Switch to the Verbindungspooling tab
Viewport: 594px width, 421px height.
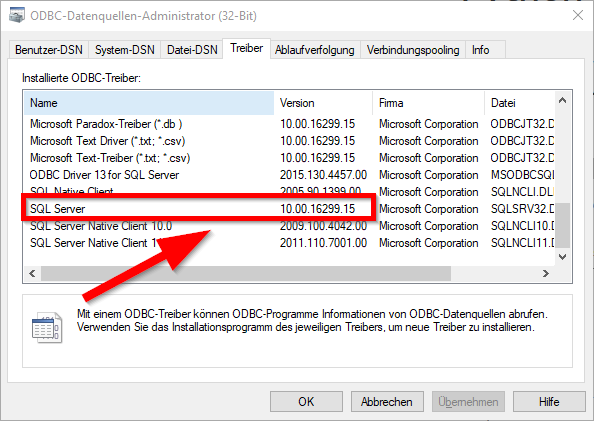click(x=413, y=50)
